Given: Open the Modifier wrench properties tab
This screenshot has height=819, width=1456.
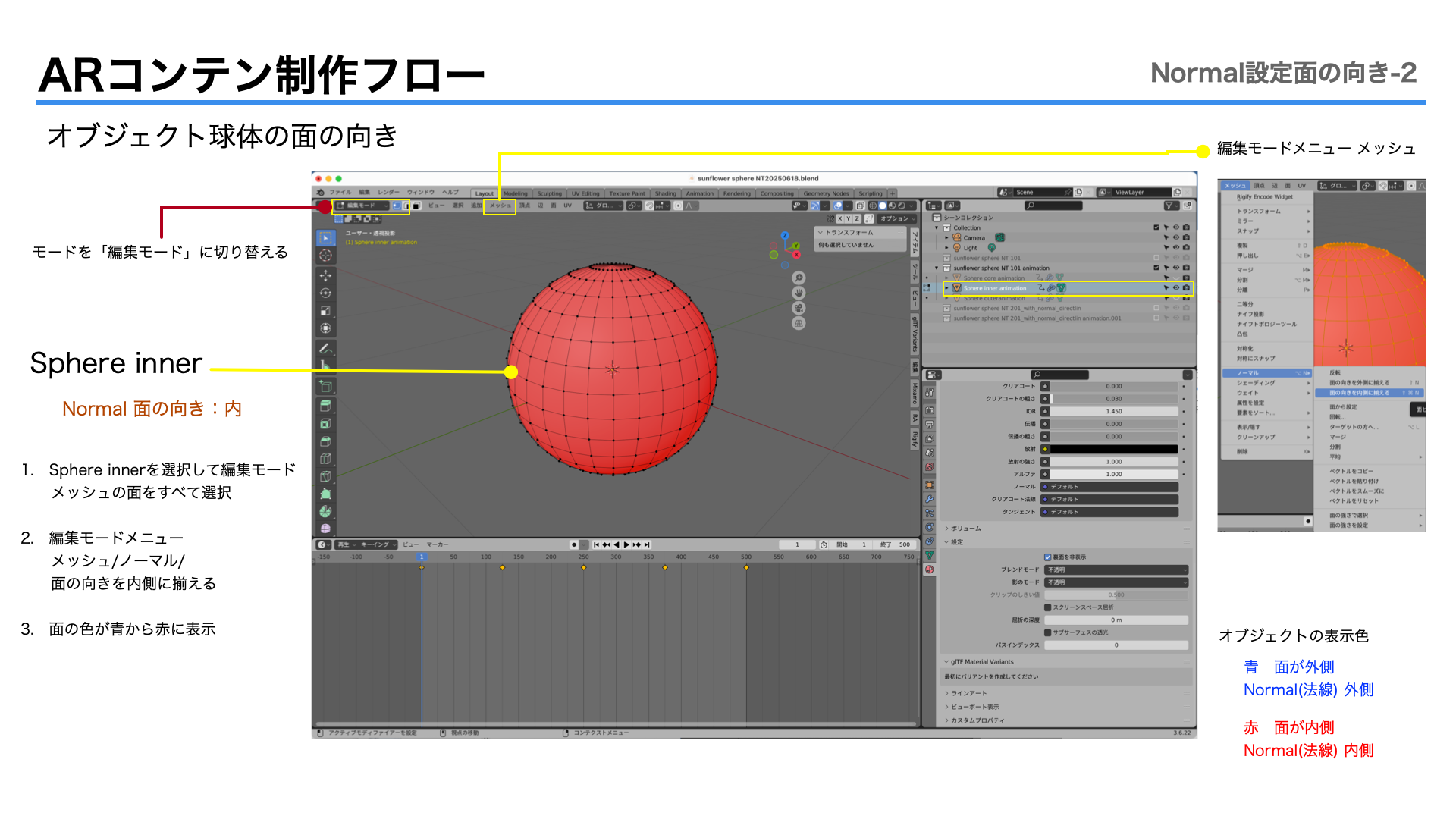Looking at the screenshot, I should 929,499.
